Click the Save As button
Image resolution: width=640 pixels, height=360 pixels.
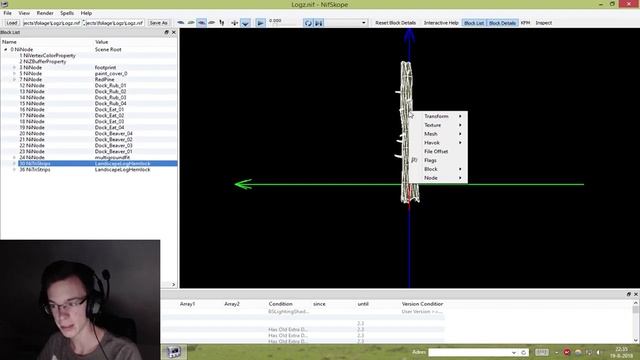click(x=158, y=23)
